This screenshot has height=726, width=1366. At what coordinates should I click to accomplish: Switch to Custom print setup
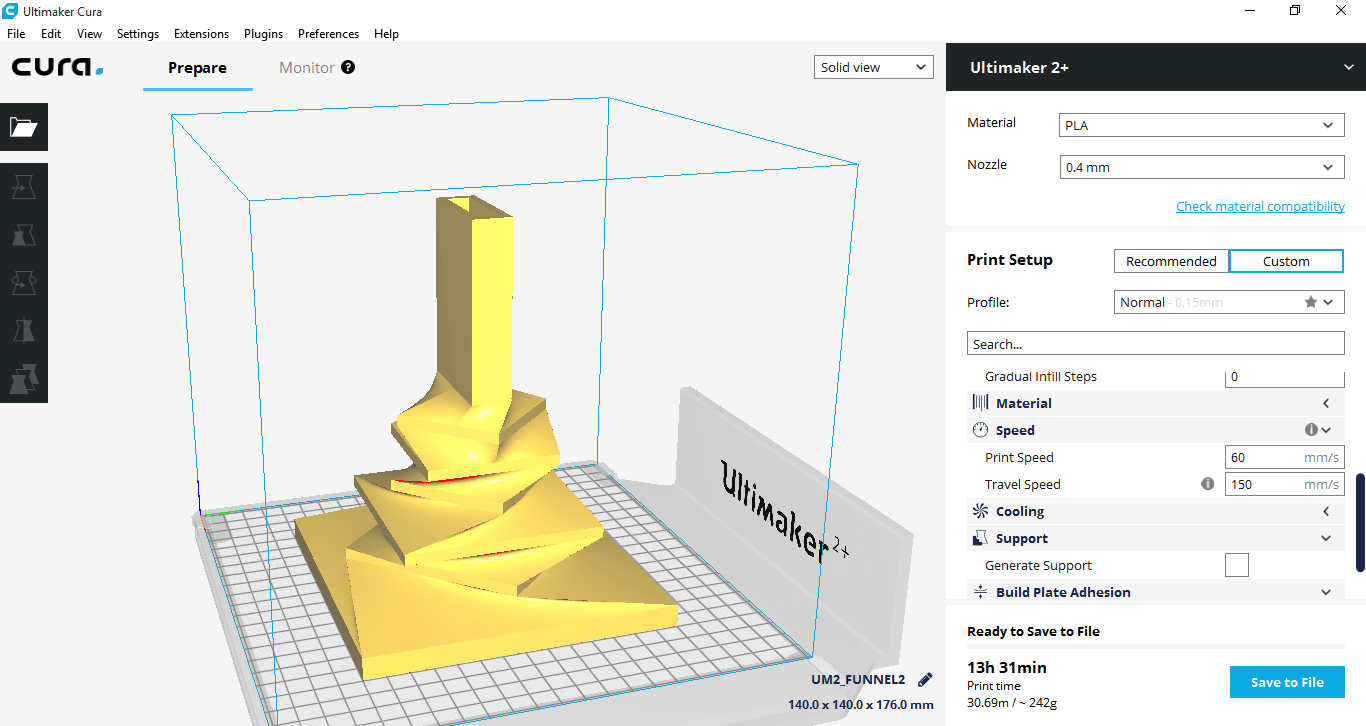point(1286,261)
